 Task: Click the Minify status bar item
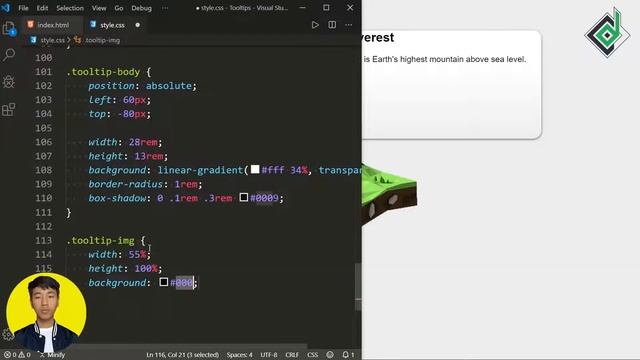point(52,355)
